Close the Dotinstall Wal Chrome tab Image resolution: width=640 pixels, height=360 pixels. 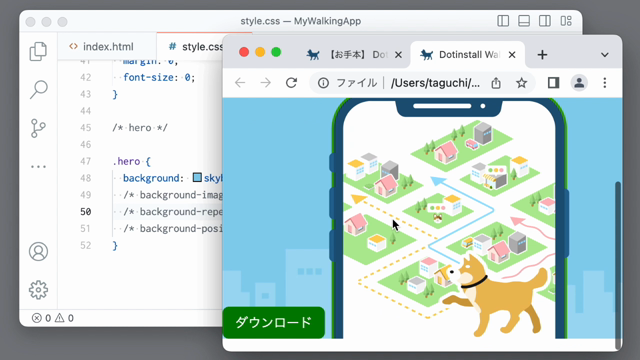point(512,55)
